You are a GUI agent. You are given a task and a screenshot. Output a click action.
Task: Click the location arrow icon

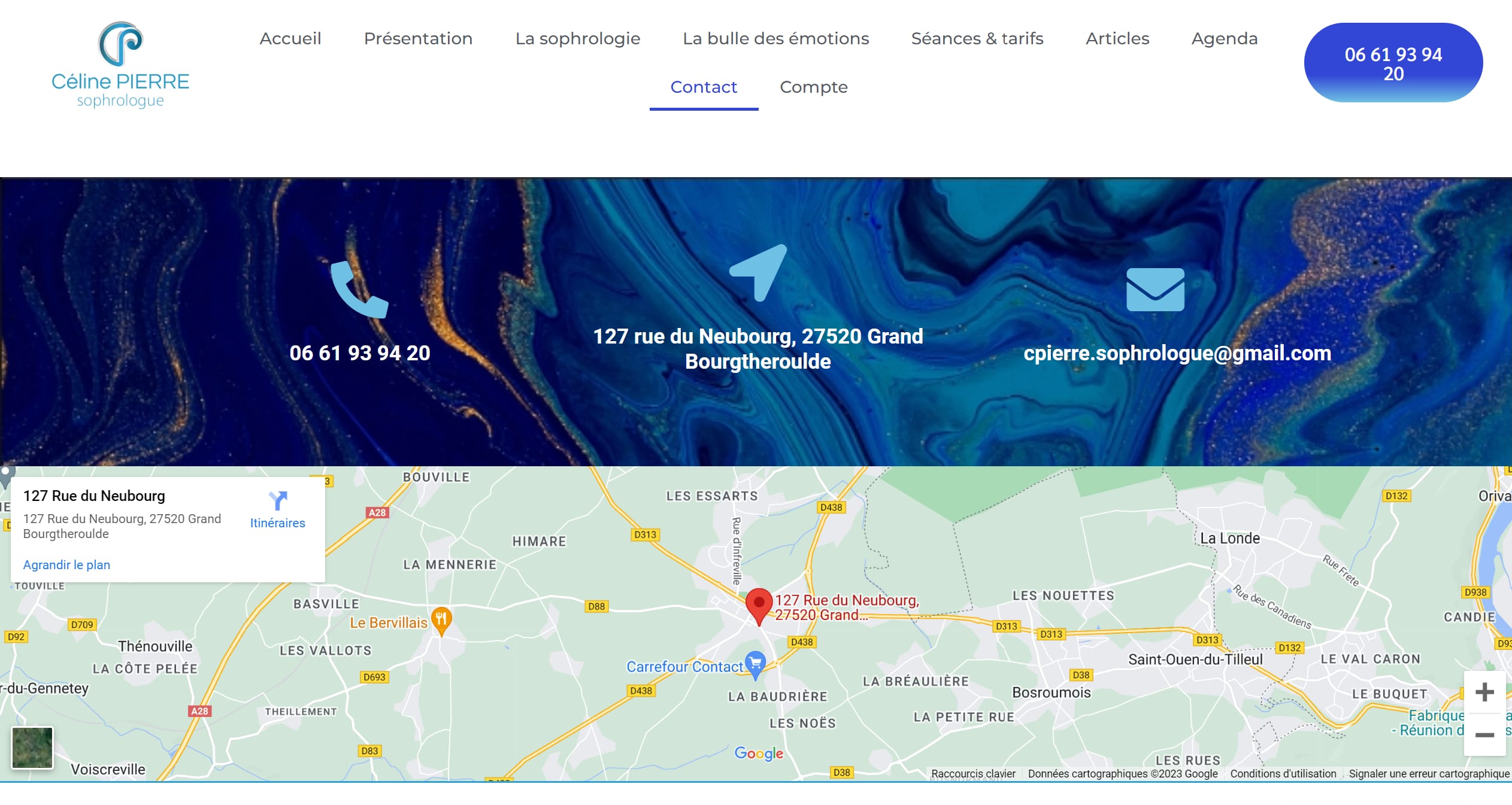(x=758, y=272)
